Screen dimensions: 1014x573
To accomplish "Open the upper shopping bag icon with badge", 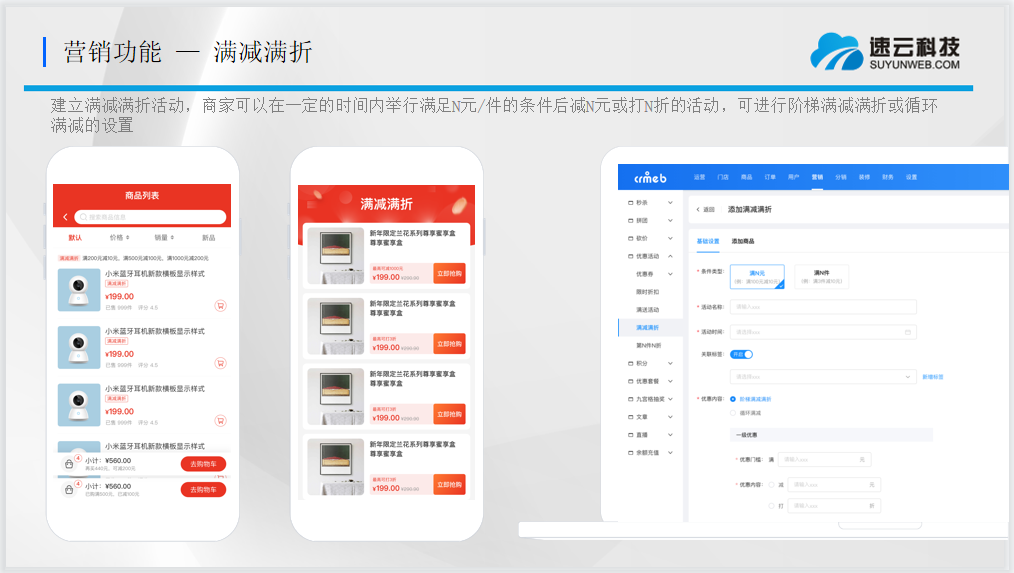I will click(69, 464).
